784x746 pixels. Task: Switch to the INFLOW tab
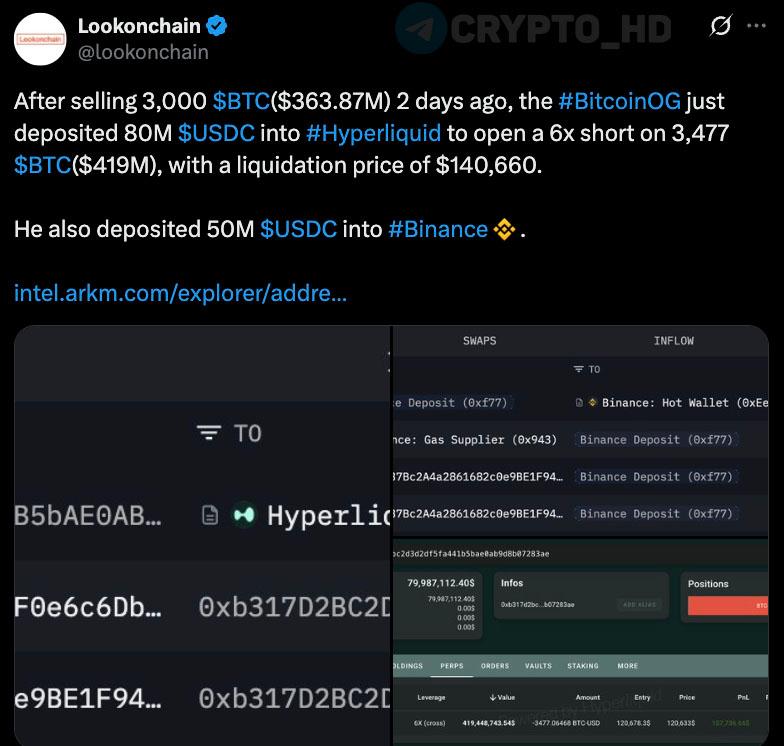(x=673, y=341)
